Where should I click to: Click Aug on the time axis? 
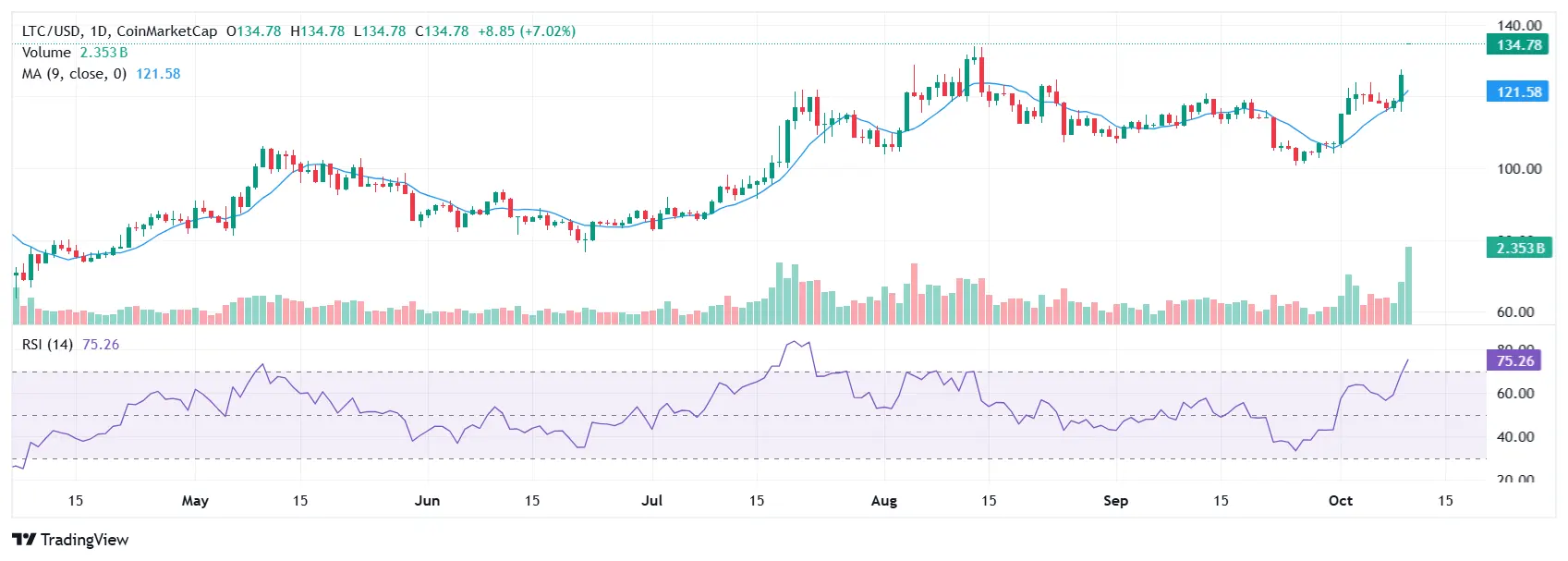[x=884, y=501]
